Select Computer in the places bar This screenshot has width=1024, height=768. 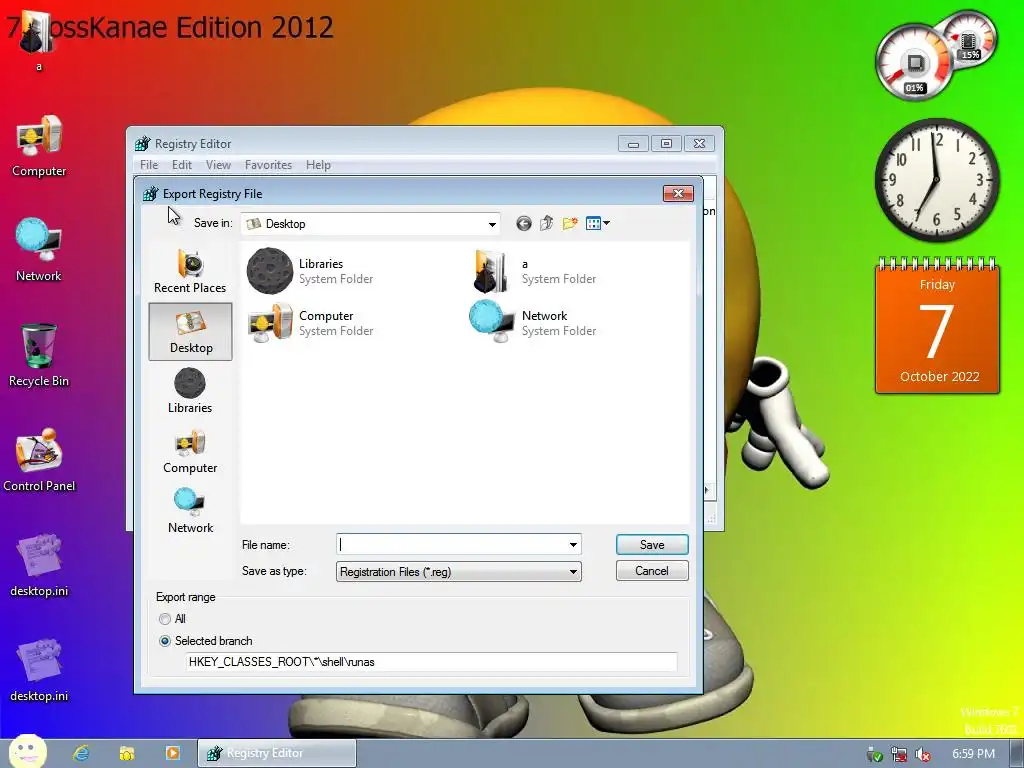pos(190,451)
